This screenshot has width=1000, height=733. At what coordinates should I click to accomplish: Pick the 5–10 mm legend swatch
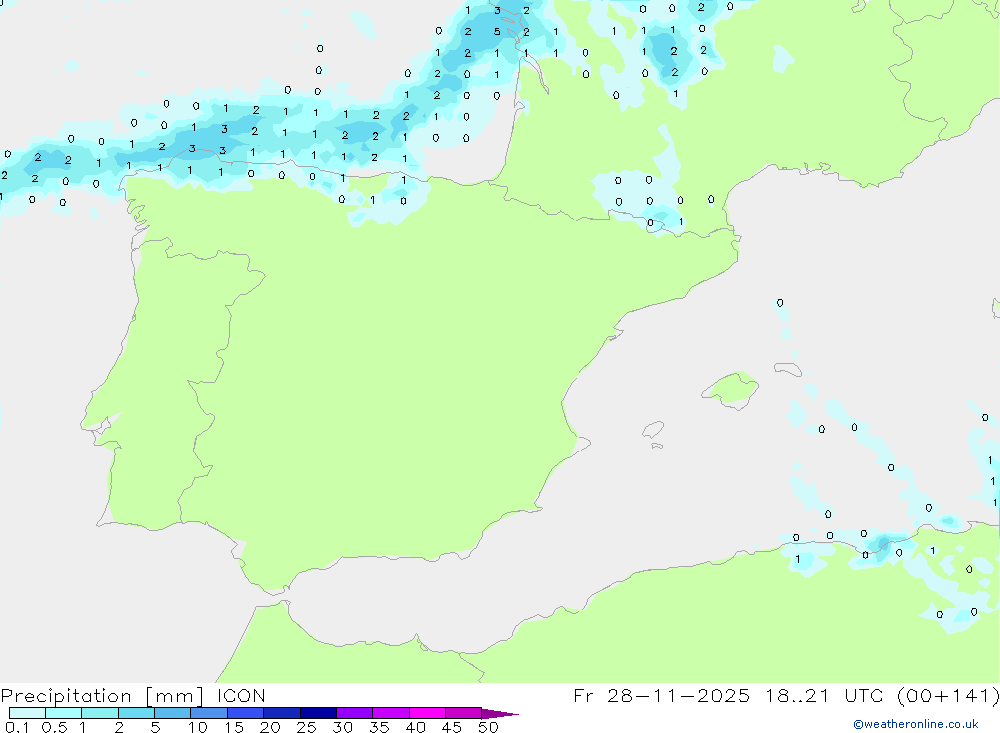point(172,713)
